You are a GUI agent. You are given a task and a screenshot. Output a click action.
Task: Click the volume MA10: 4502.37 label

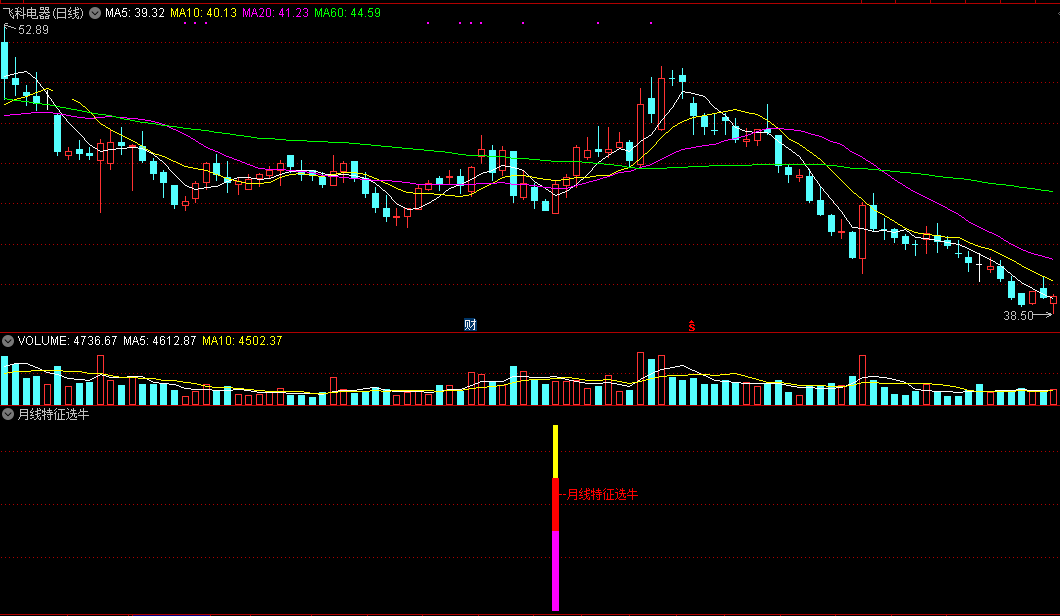pyautogui.click(x=242, y=341)
